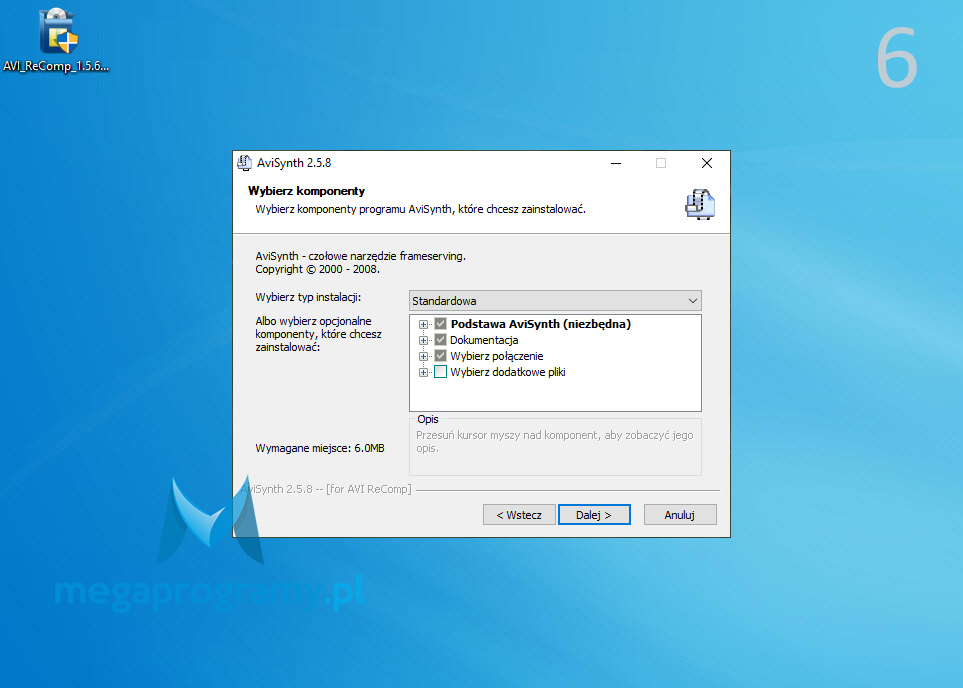Select the Wybierz dodatkowe pliki row label
Image resolution: width=963 pixels, height=688 pixels.
coord(508,372)
